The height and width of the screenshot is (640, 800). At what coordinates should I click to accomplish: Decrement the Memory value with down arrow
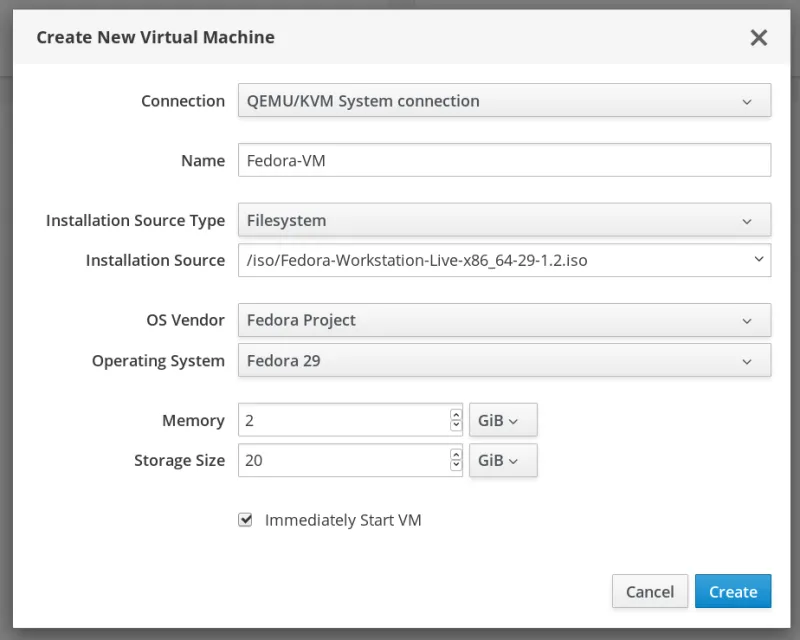455,425
